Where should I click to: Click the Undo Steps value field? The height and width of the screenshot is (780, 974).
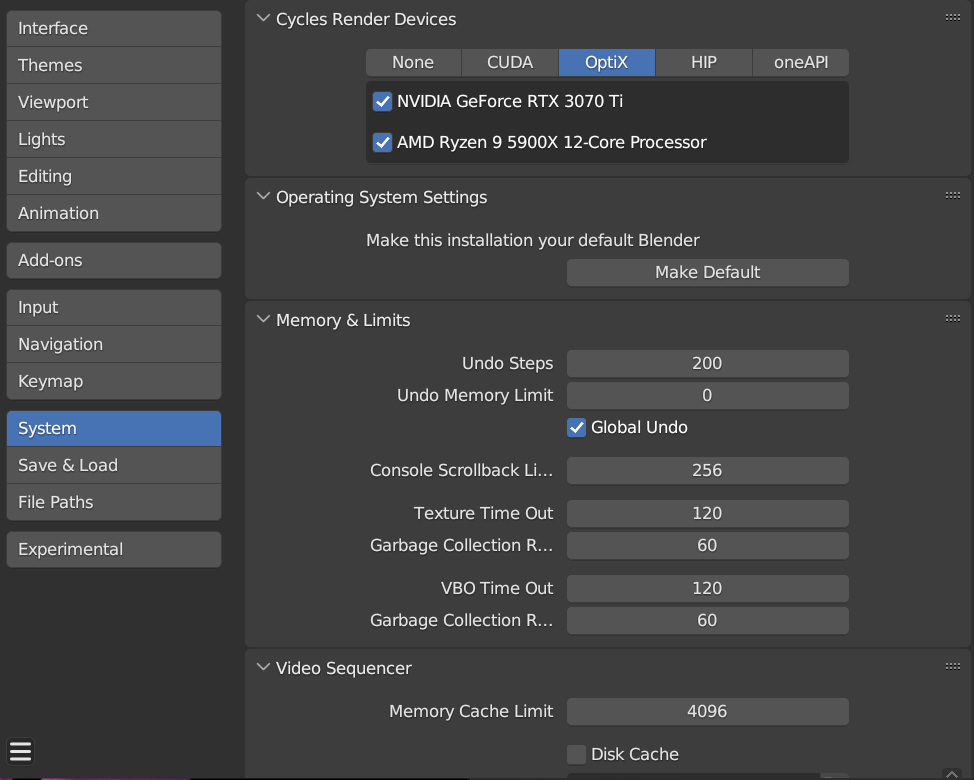(707, 363)
